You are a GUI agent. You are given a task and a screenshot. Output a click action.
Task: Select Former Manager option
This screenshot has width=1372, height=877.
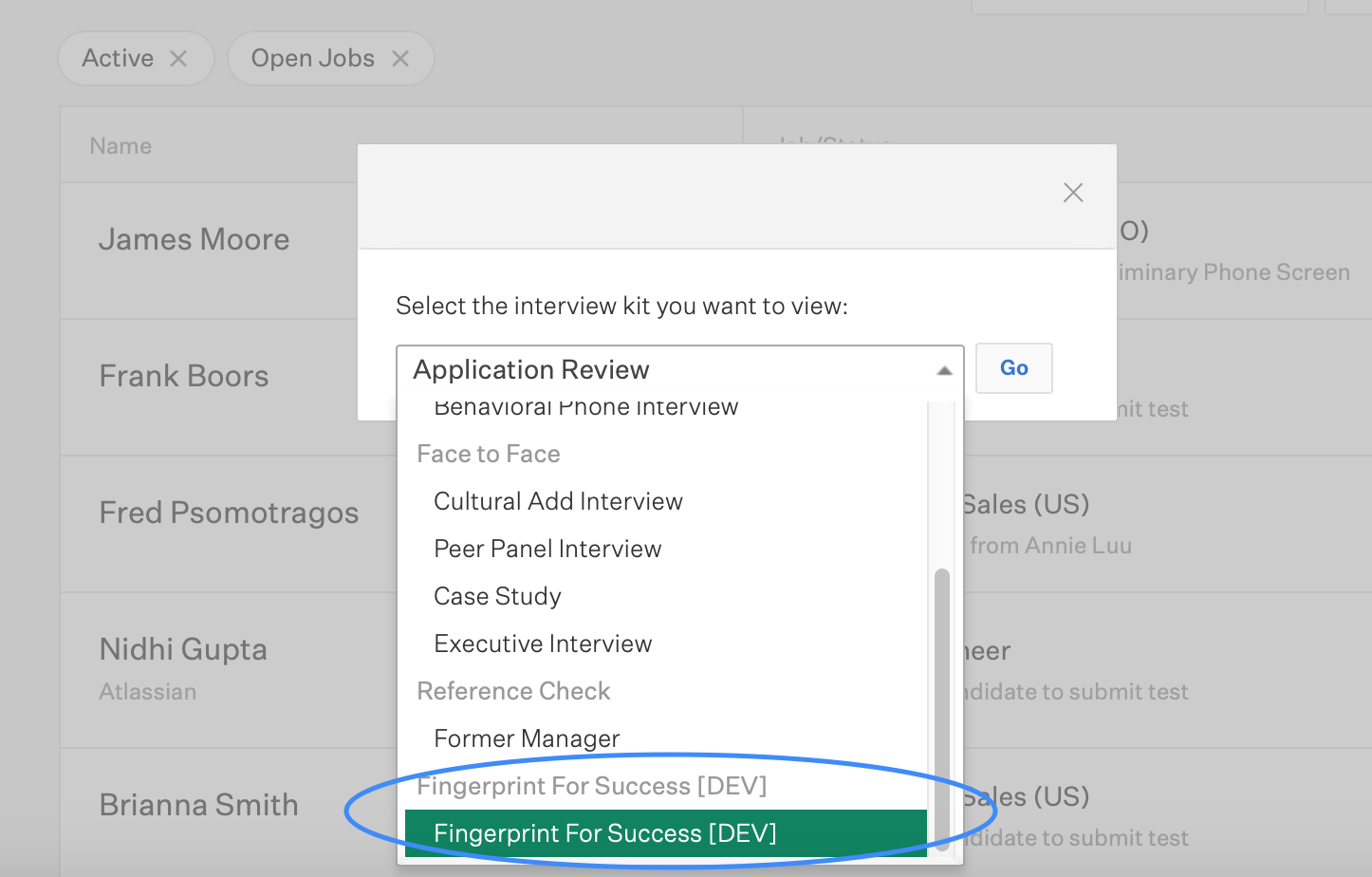tap(527, 738)
